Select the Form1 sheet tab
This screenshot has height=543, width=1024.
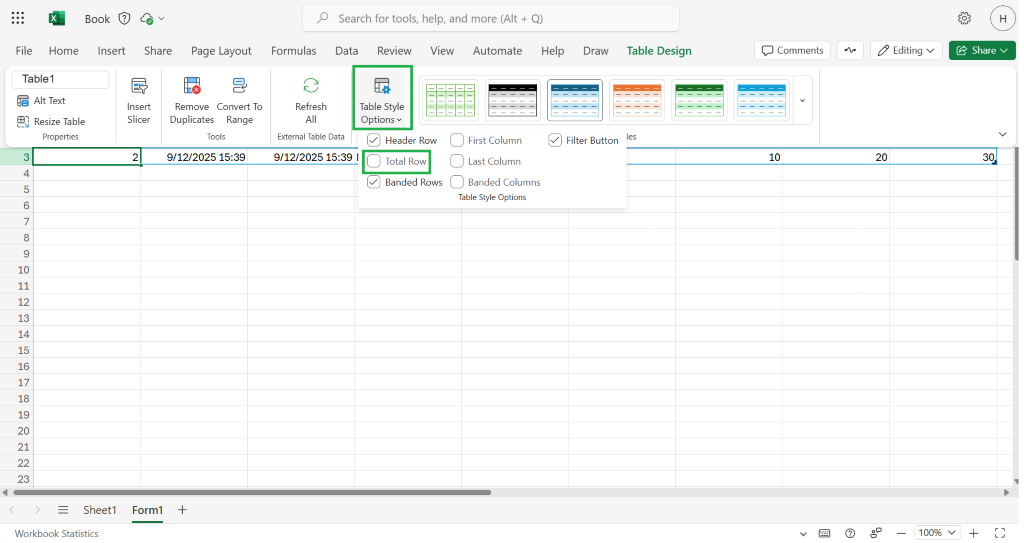[x=148, y=510]
